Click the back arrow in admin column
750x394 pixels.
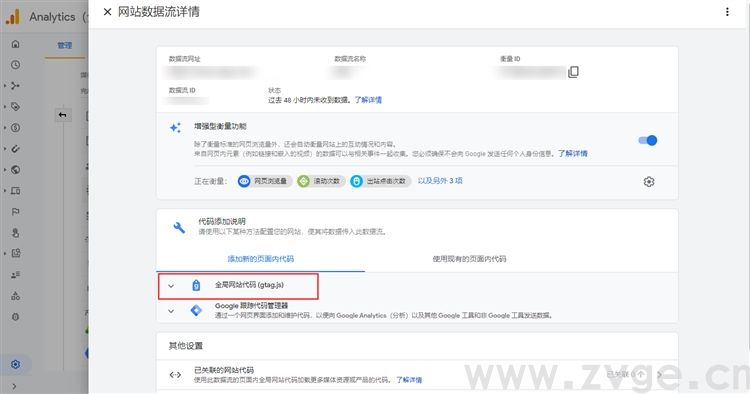[62, 115]
